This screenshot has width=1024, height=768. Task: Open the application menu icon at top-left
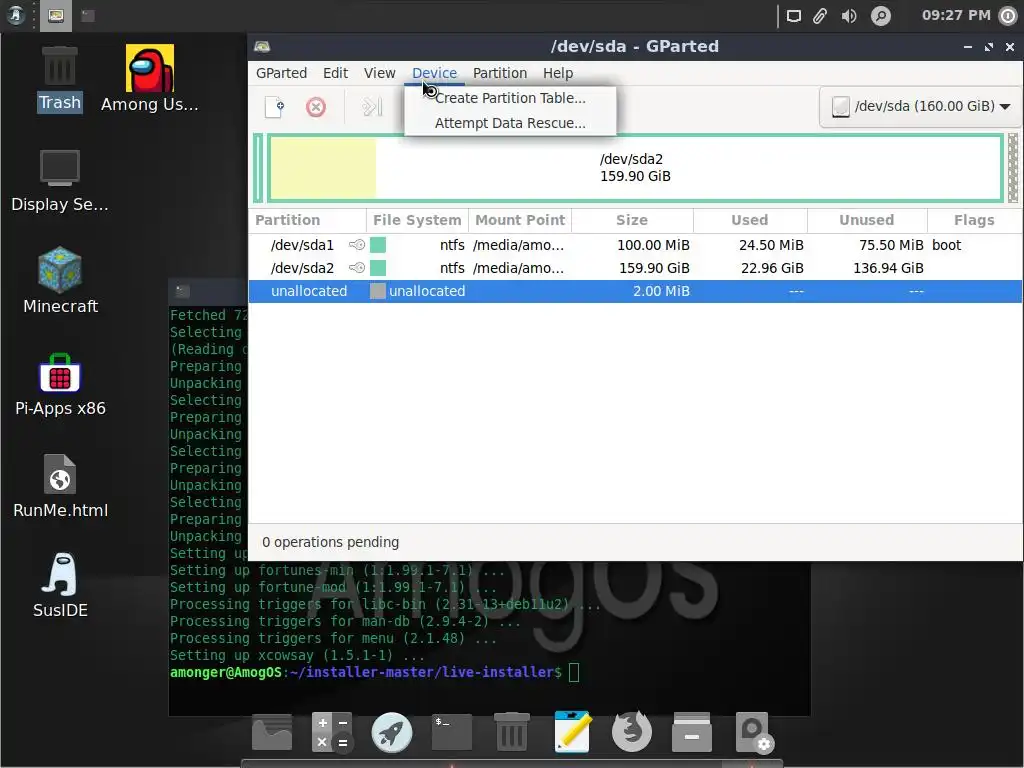tap(16, 16)
